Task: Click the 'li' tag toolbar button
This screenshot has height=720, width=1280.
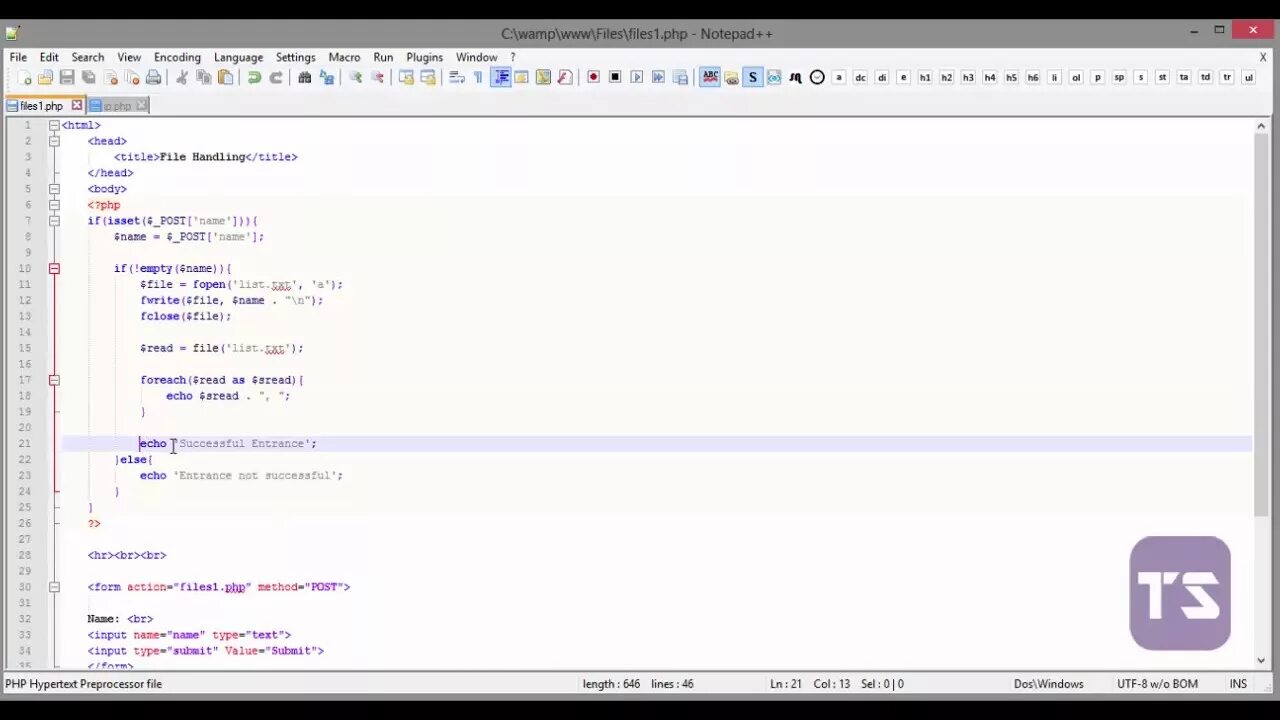Action: coord(1054,77)
